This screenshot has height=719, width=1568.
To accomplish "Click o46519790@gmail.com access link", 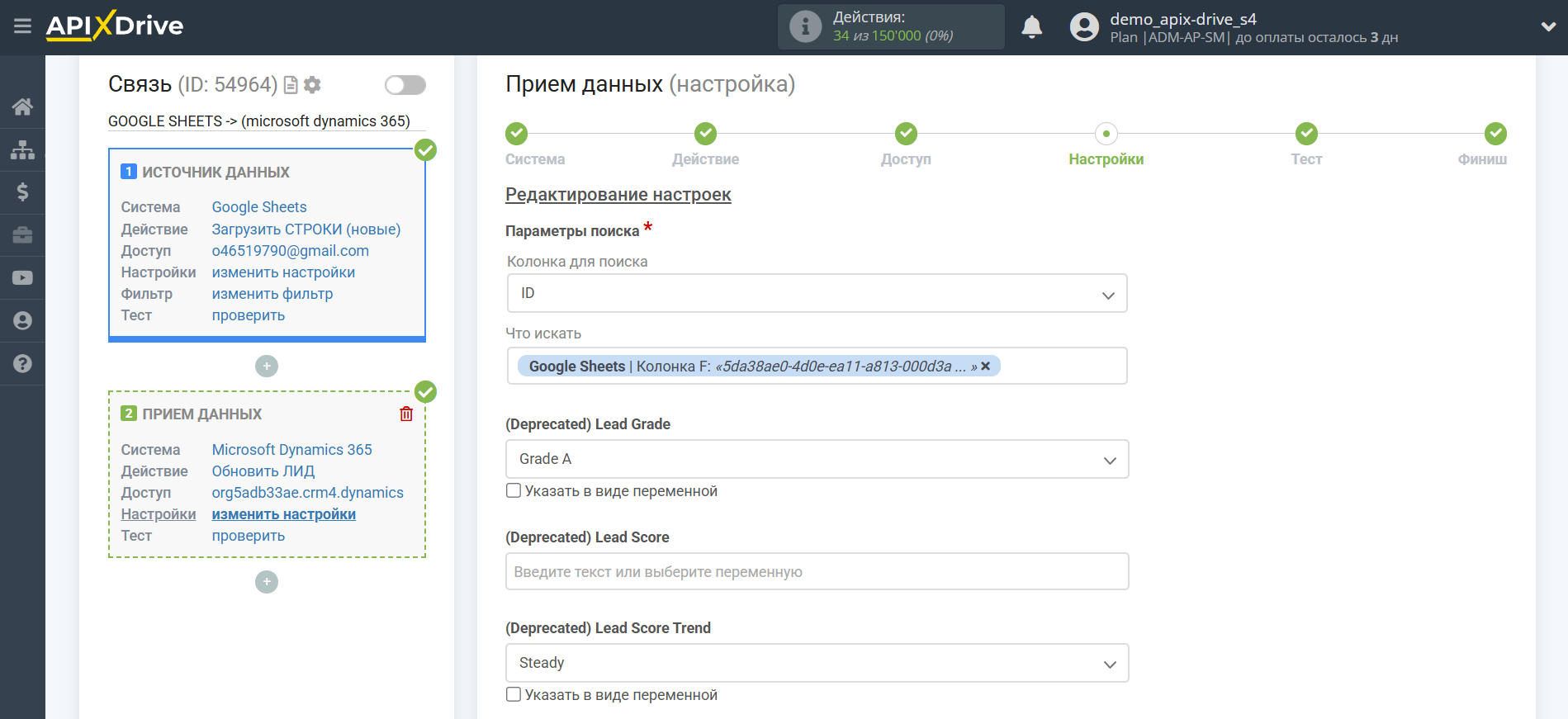I will (x=291, y=251).
